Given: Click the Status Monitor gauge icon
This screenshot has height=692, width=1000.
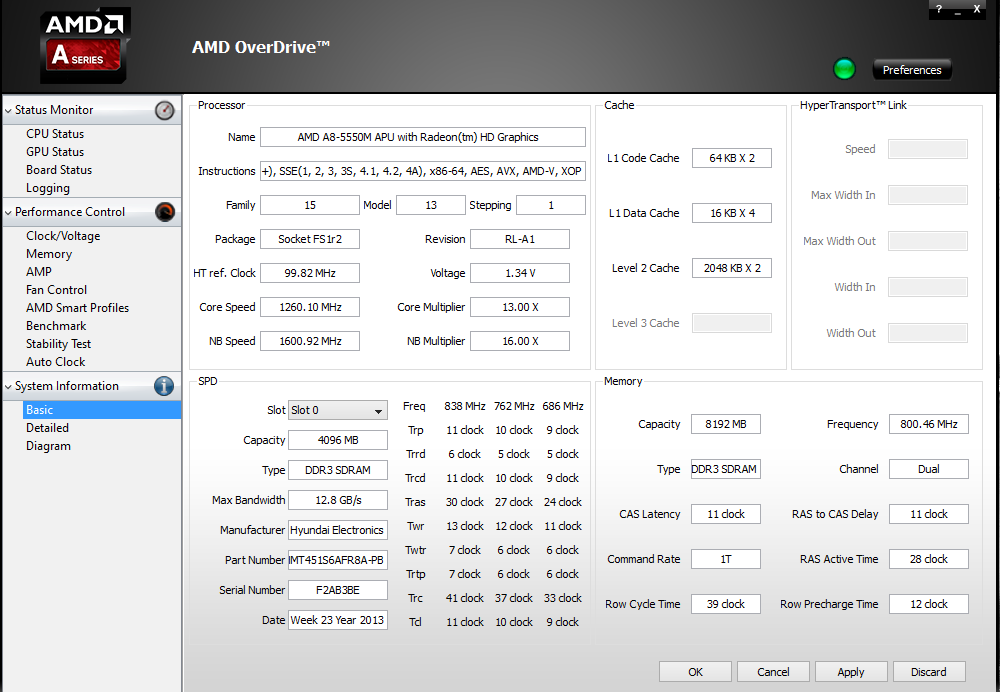Looking at the screenshot, I should coord(165,110).
